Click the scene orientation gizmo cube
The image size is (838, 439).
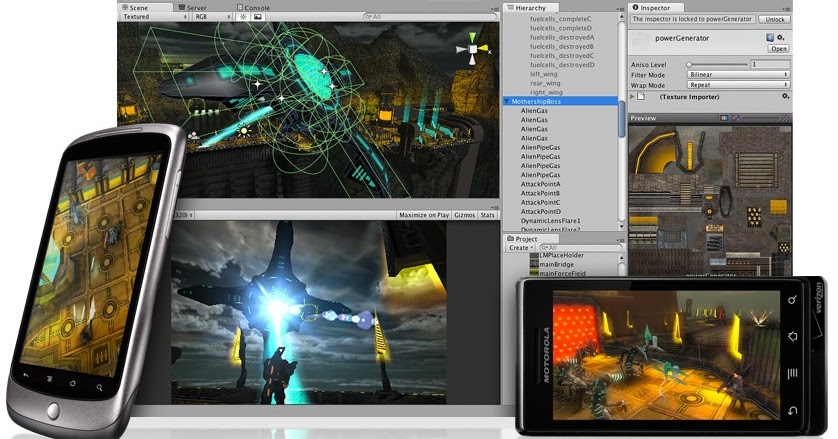473,49
